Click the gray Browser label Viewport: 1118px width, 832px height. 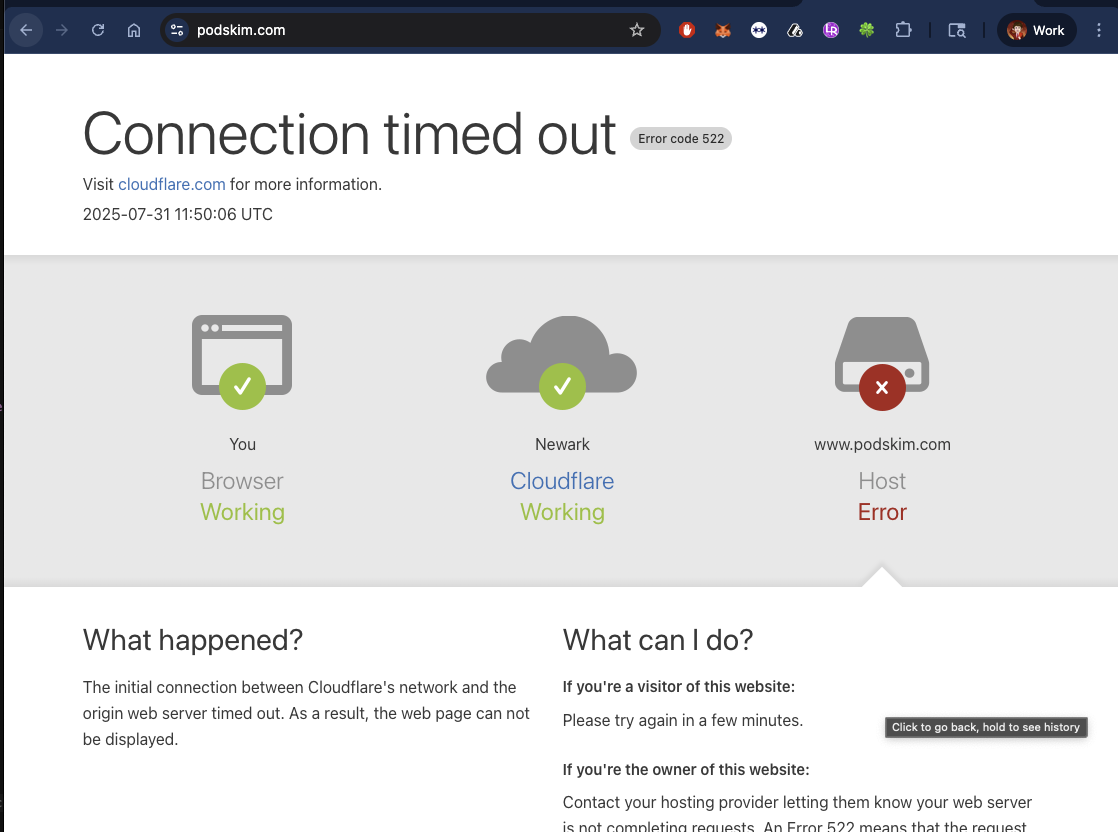(242, 481)
